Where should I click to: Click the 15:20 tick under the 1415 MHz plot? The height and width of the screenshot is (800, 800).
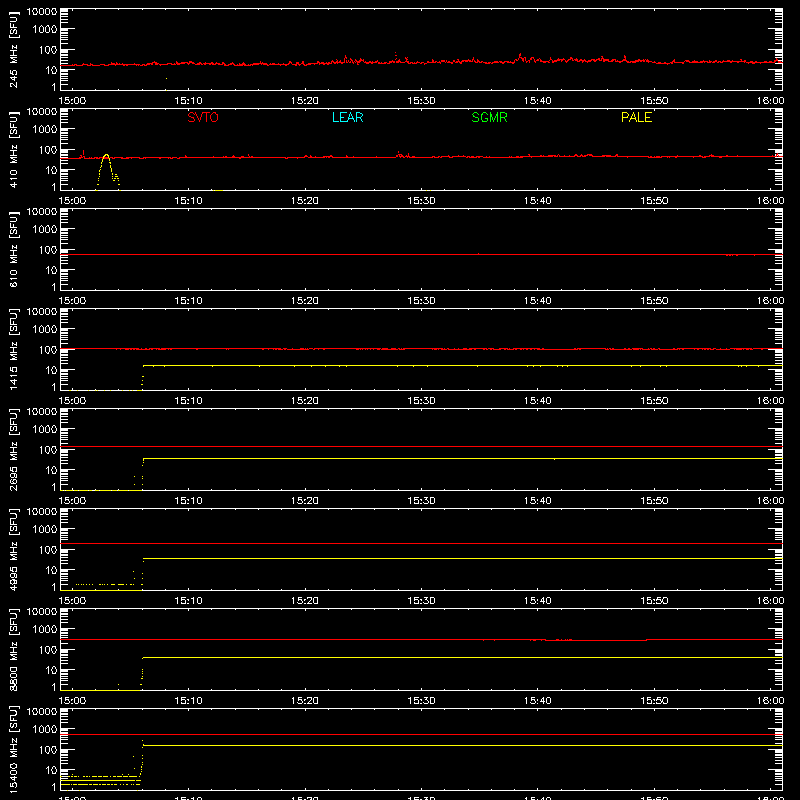tap(305, 401)
